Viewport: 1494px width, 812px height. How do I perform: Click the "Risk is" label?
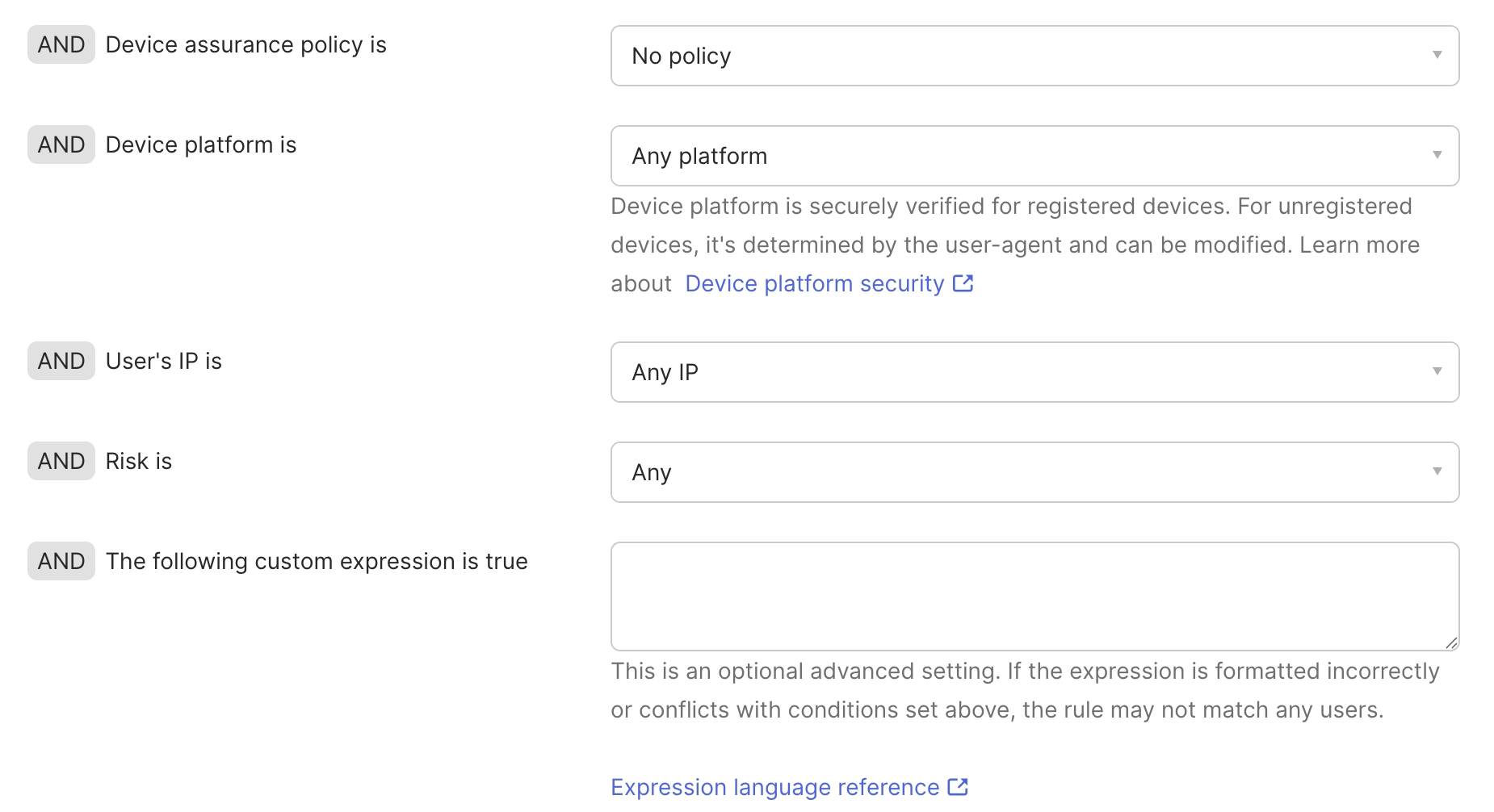138,462
